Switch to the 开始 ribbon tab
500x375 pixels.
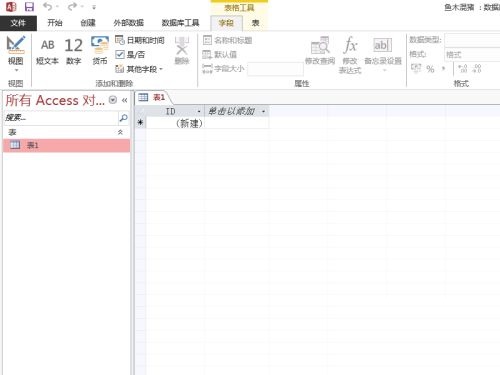tap(55, 23)
